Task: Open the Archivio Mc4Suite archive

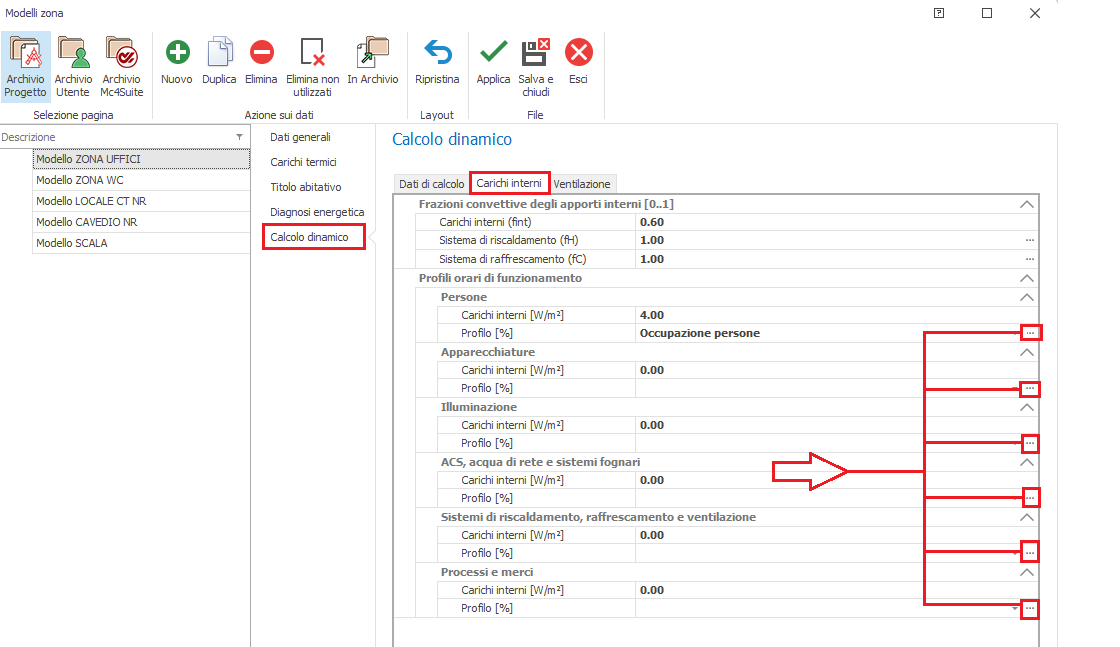Action: click(120, 52)
